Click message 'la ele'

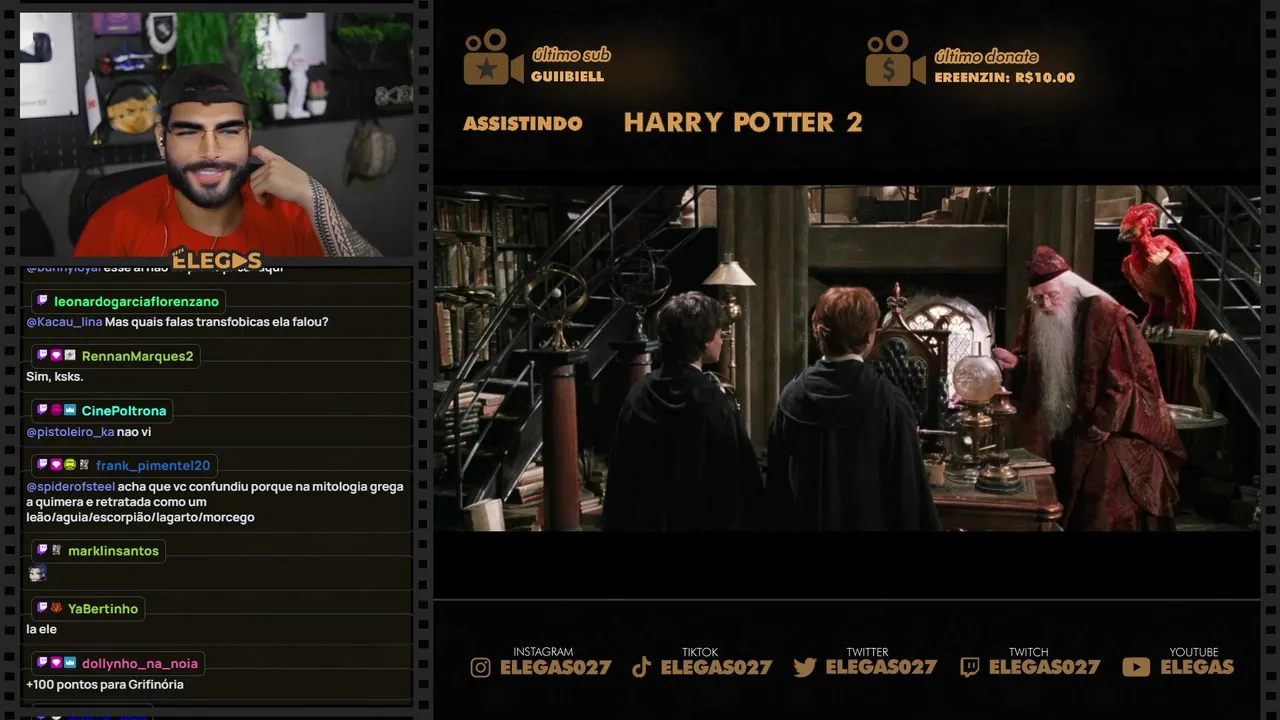click(x=41, y=629)
